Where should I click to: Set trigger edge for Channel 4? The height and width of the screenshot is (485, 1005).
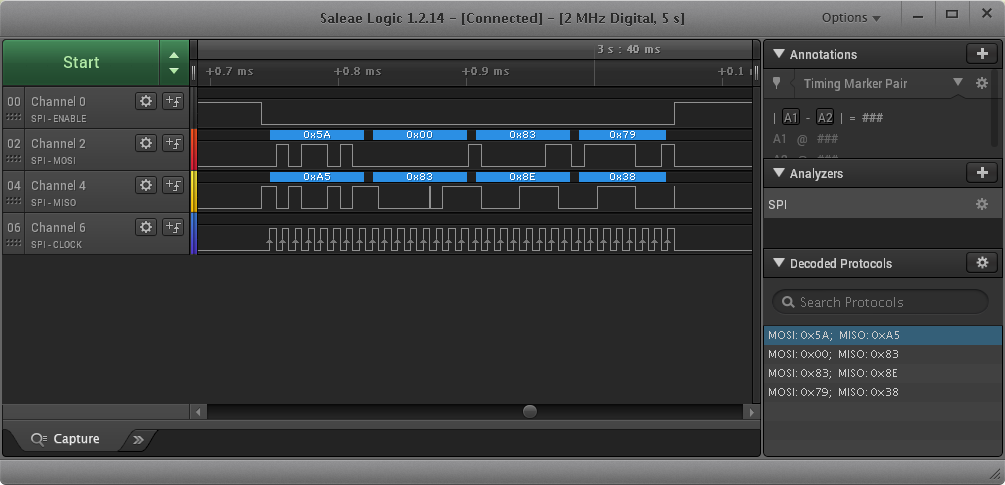click(173, 185)
